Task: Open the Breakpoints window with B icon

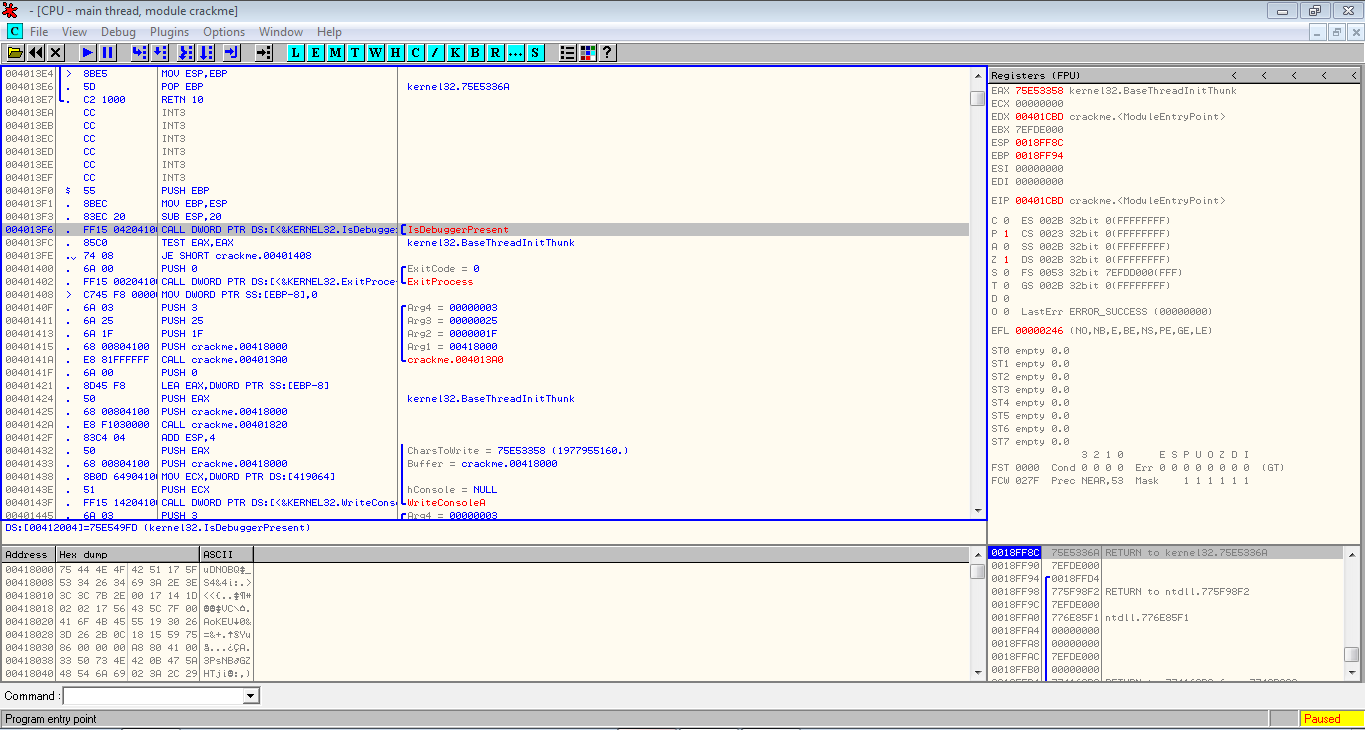Action: point(475,52)
